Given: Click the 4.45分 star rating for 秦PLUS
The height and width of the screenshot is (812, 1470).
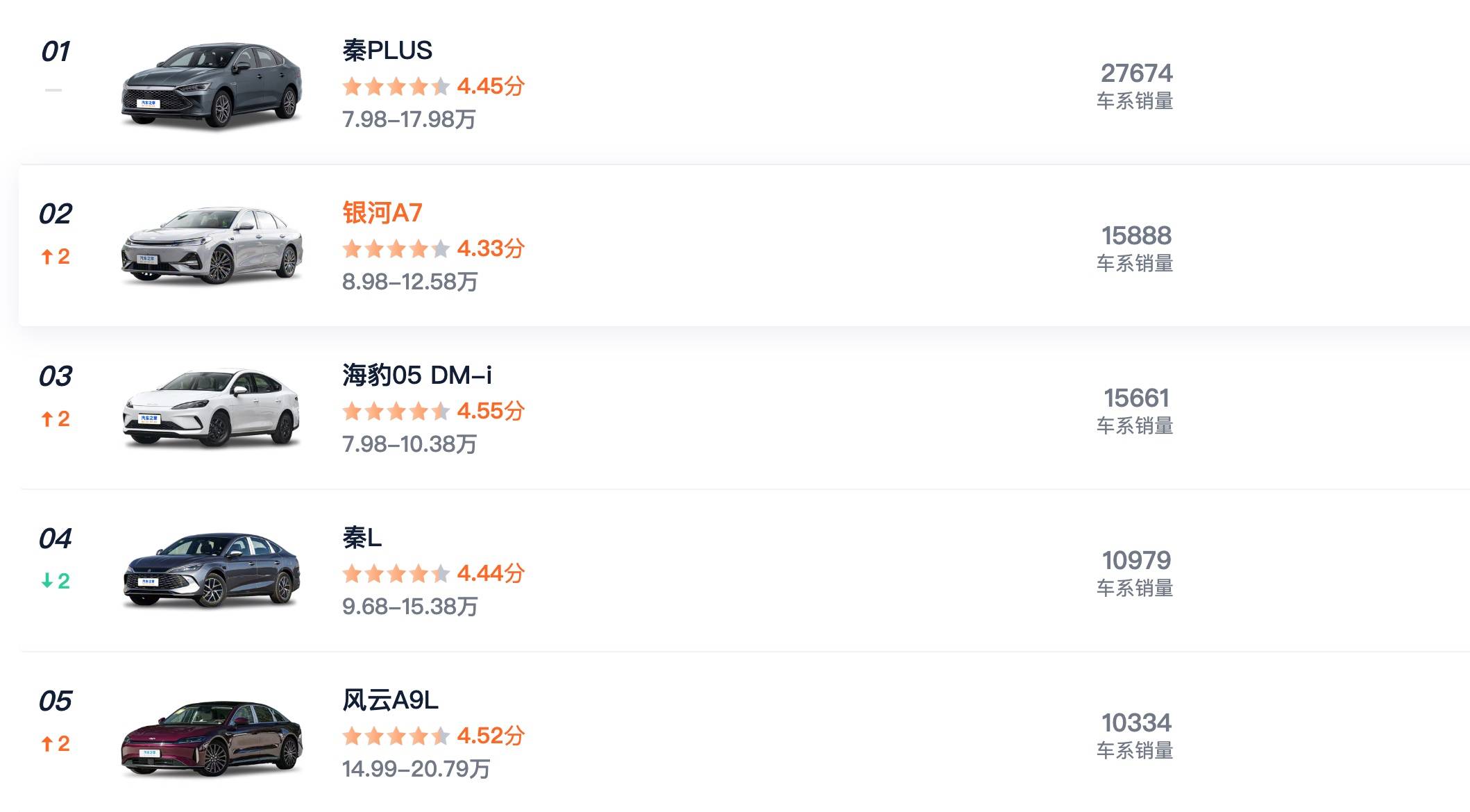Looking at the screenshot, I should coord(433,87).
